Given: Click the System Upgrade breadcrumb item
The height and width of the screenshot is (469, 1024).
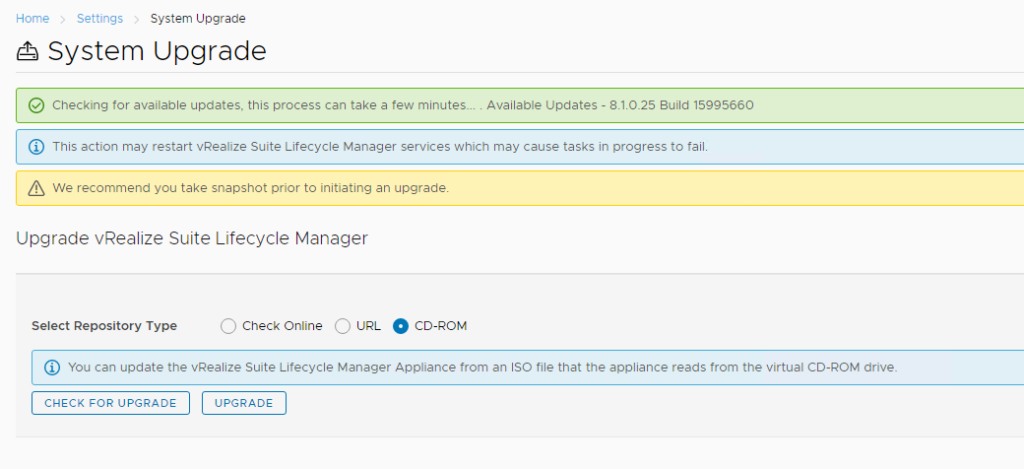Looking at the screenshot, I should pos(198,18).
